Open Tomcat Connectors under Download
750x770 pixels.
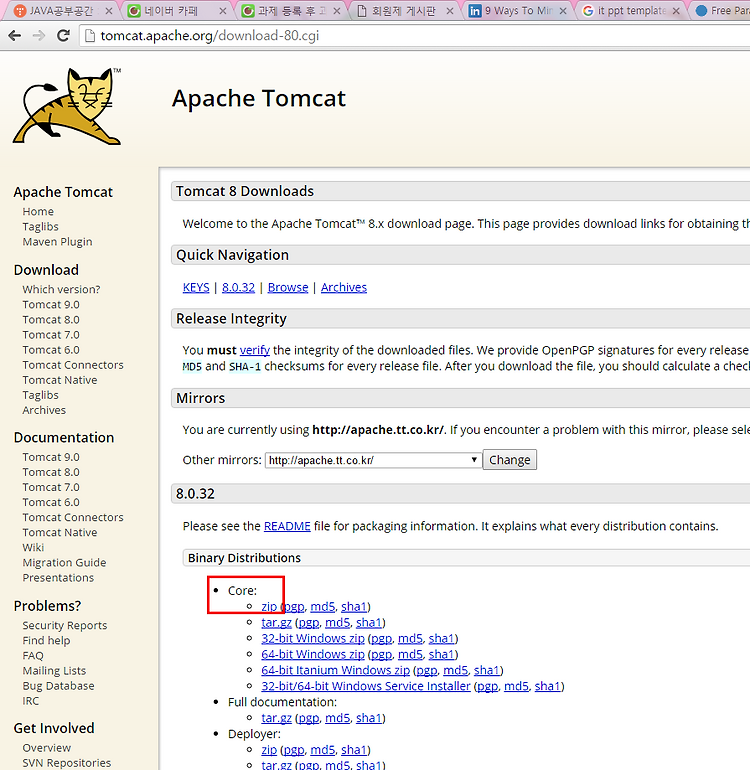pos(73,365)
